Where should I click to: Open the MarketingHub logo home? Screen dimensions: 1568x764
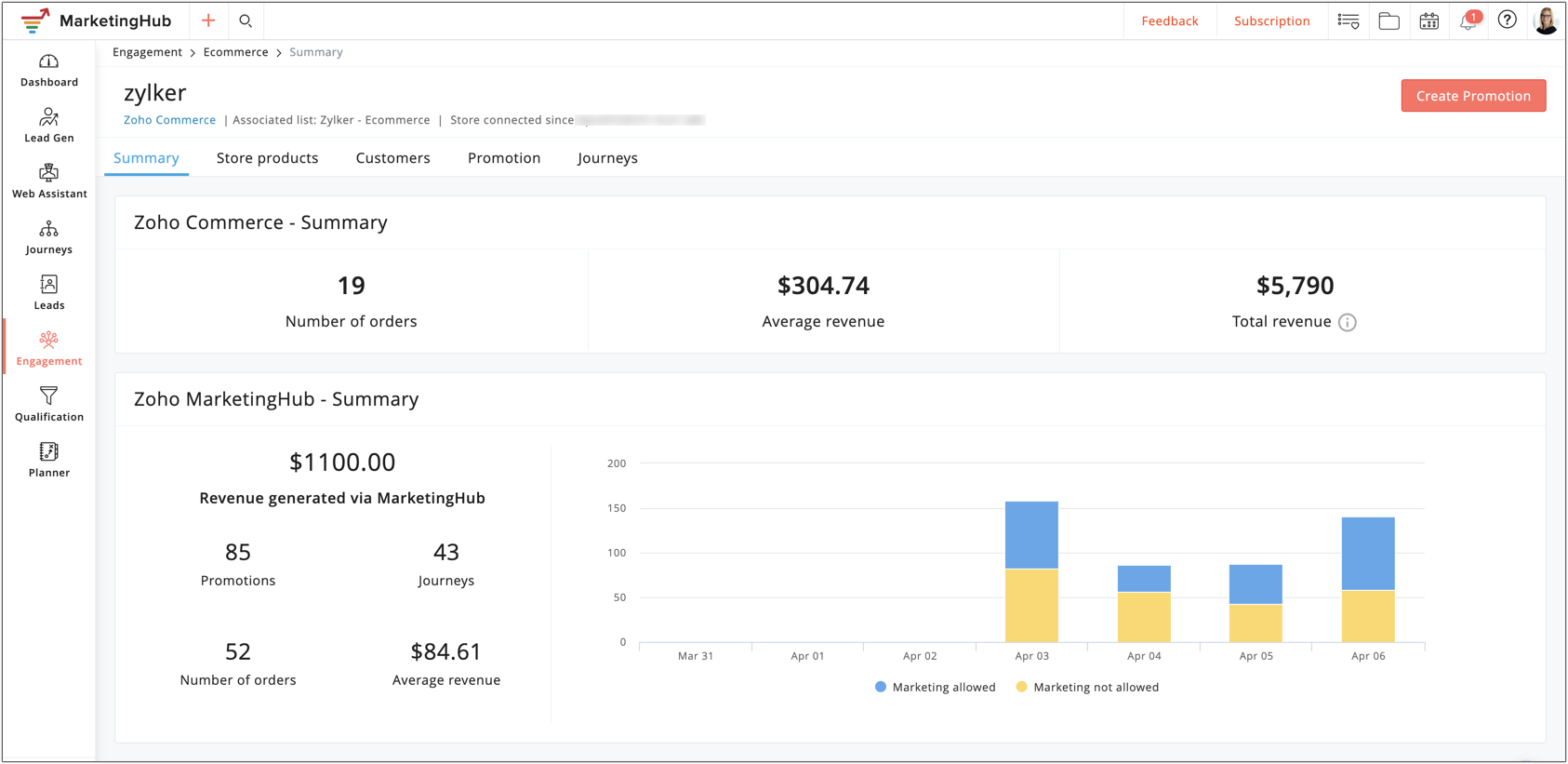pos(96,20)
